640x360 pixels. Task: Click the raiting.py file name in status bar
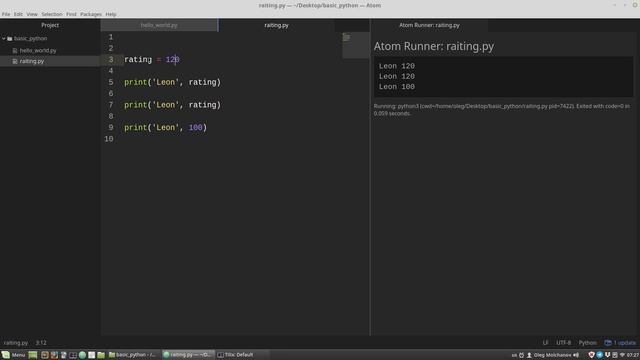click(x=16, y=343)
